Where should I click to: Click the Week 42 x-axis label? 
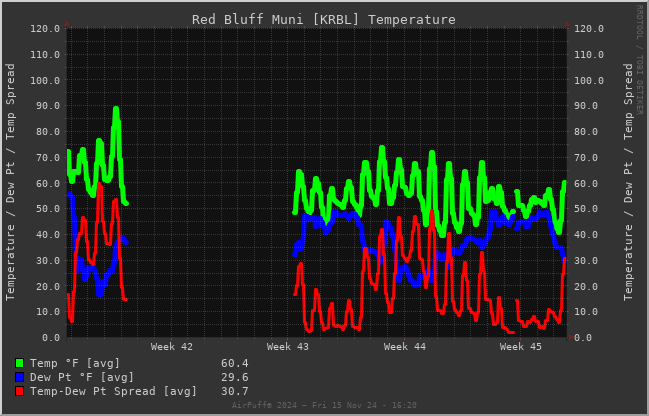172,347
